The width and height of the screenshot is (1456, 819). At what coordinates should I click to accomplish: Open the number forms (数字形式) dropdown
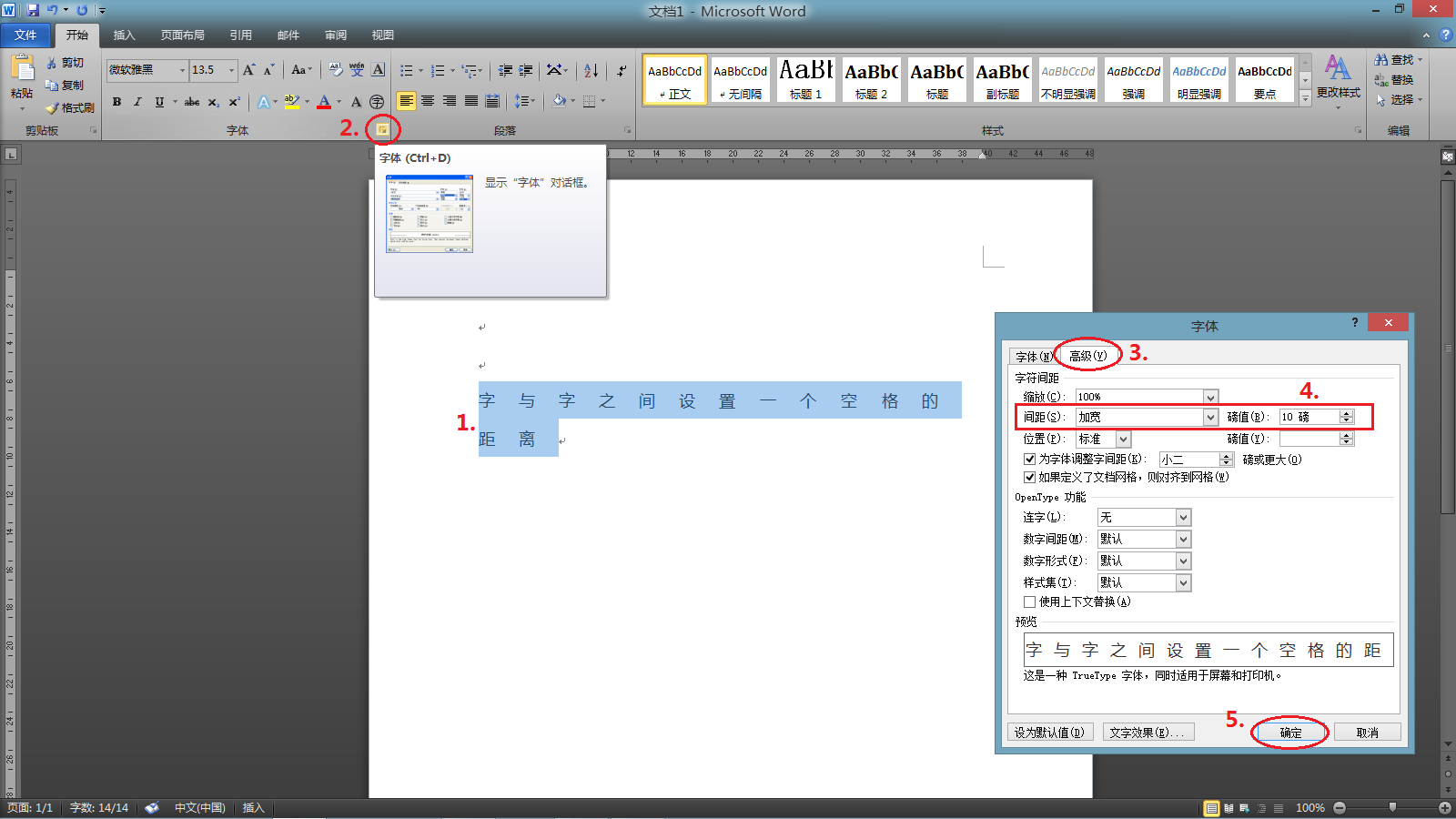[1183, 561]
